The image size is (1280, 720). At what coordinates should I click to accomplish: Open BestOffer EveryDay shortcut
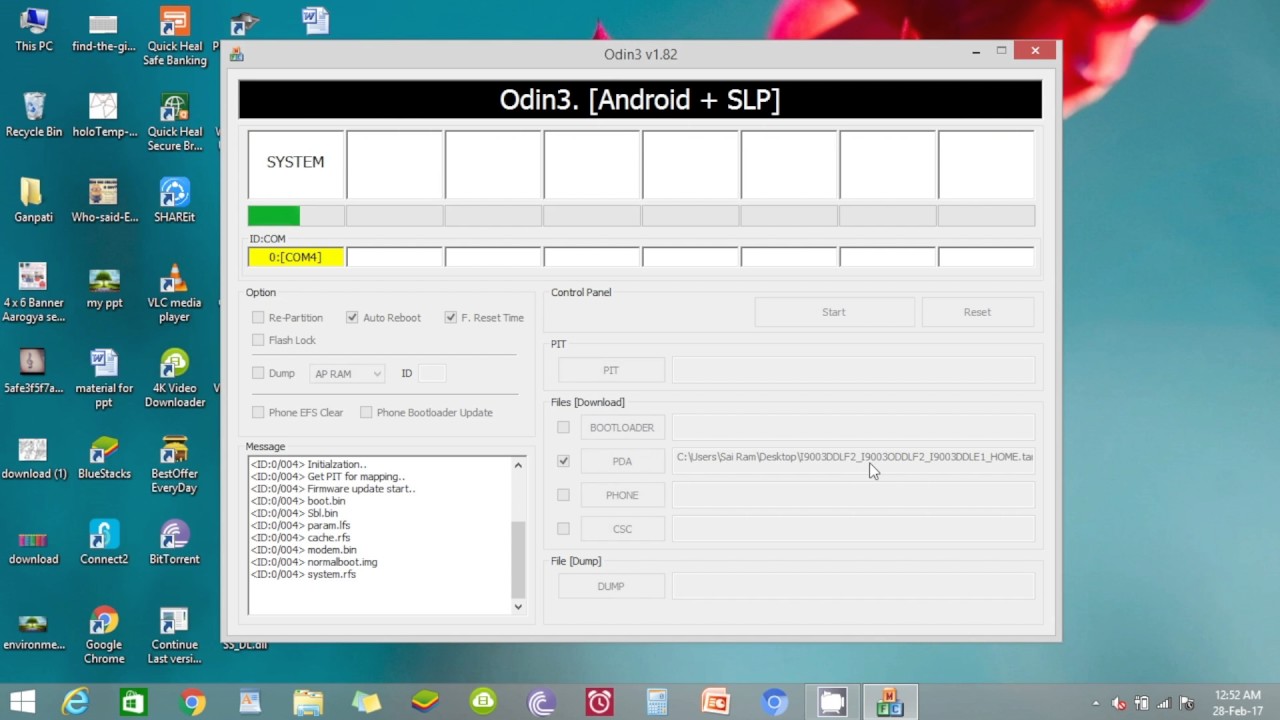[x=175, y=464]
